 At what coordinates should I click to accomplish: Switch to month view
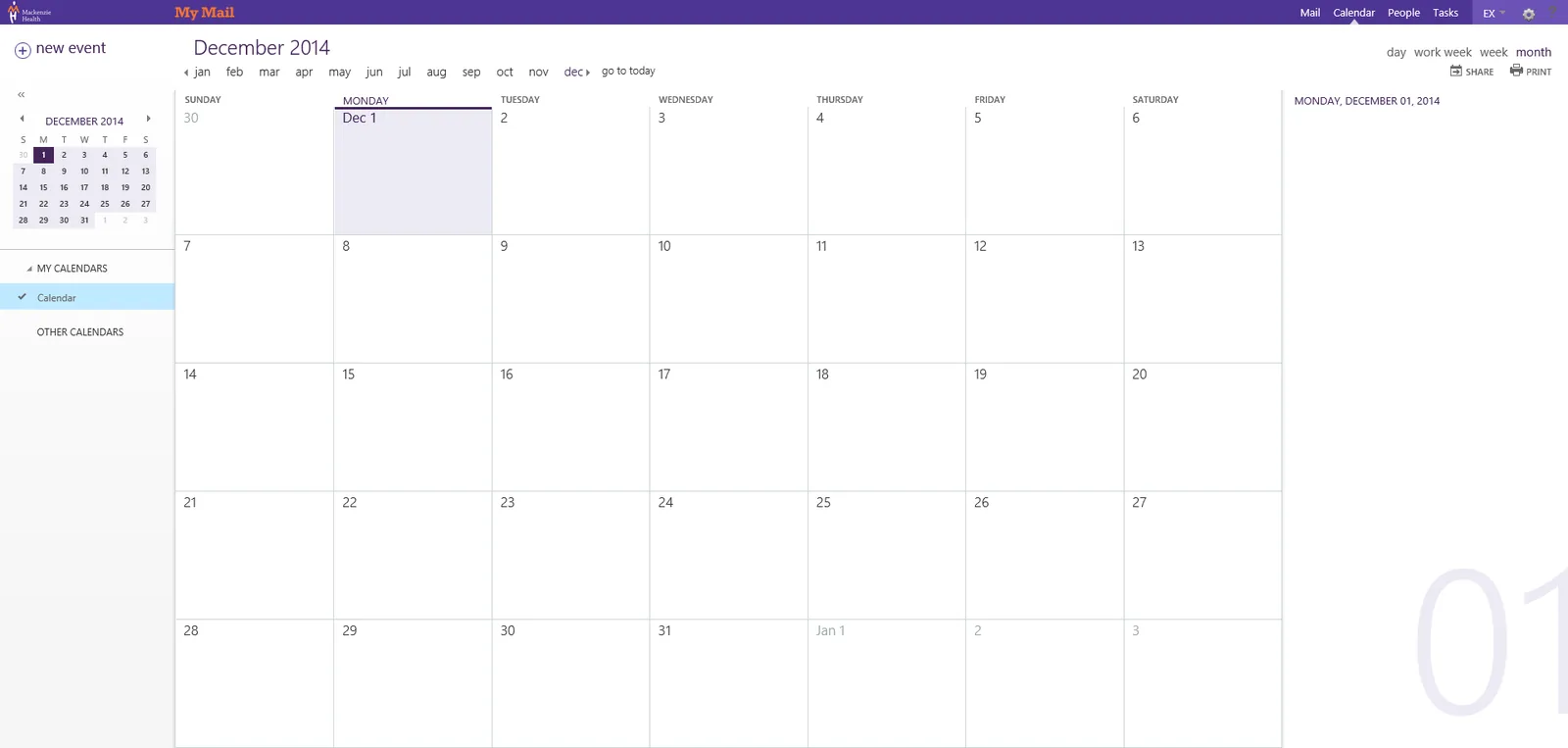click(1534, 53)
